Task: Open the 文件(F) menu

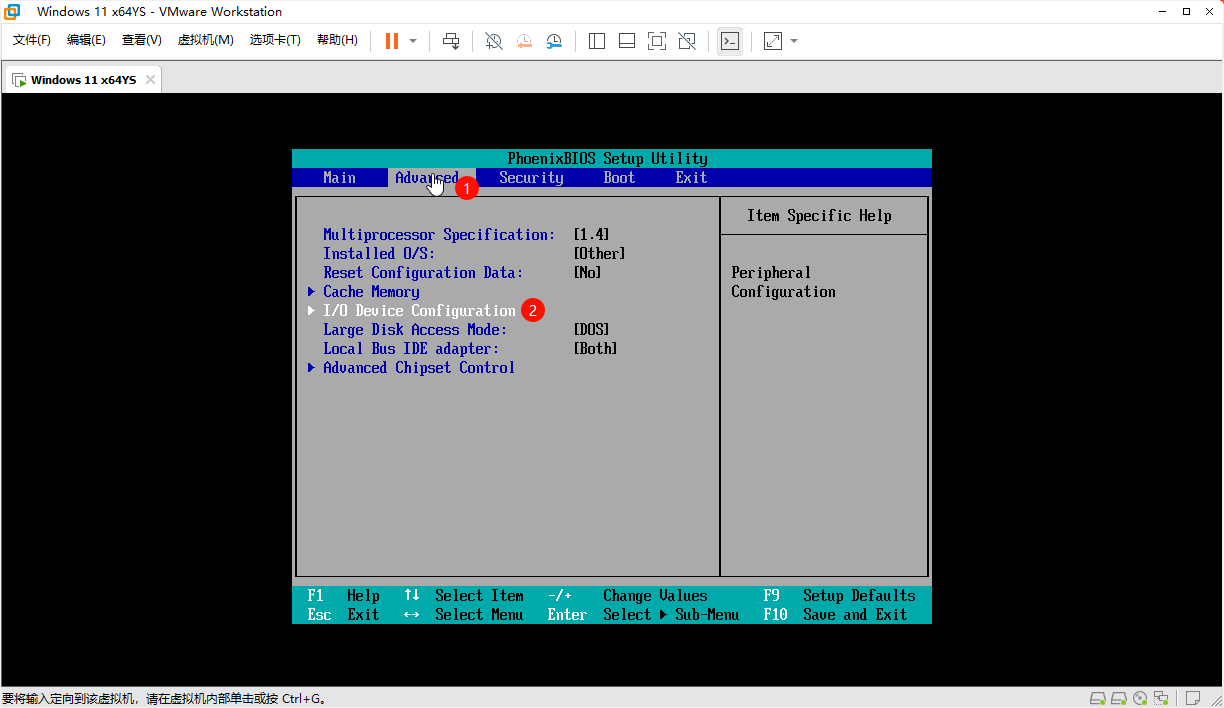Action: point(32,40)
